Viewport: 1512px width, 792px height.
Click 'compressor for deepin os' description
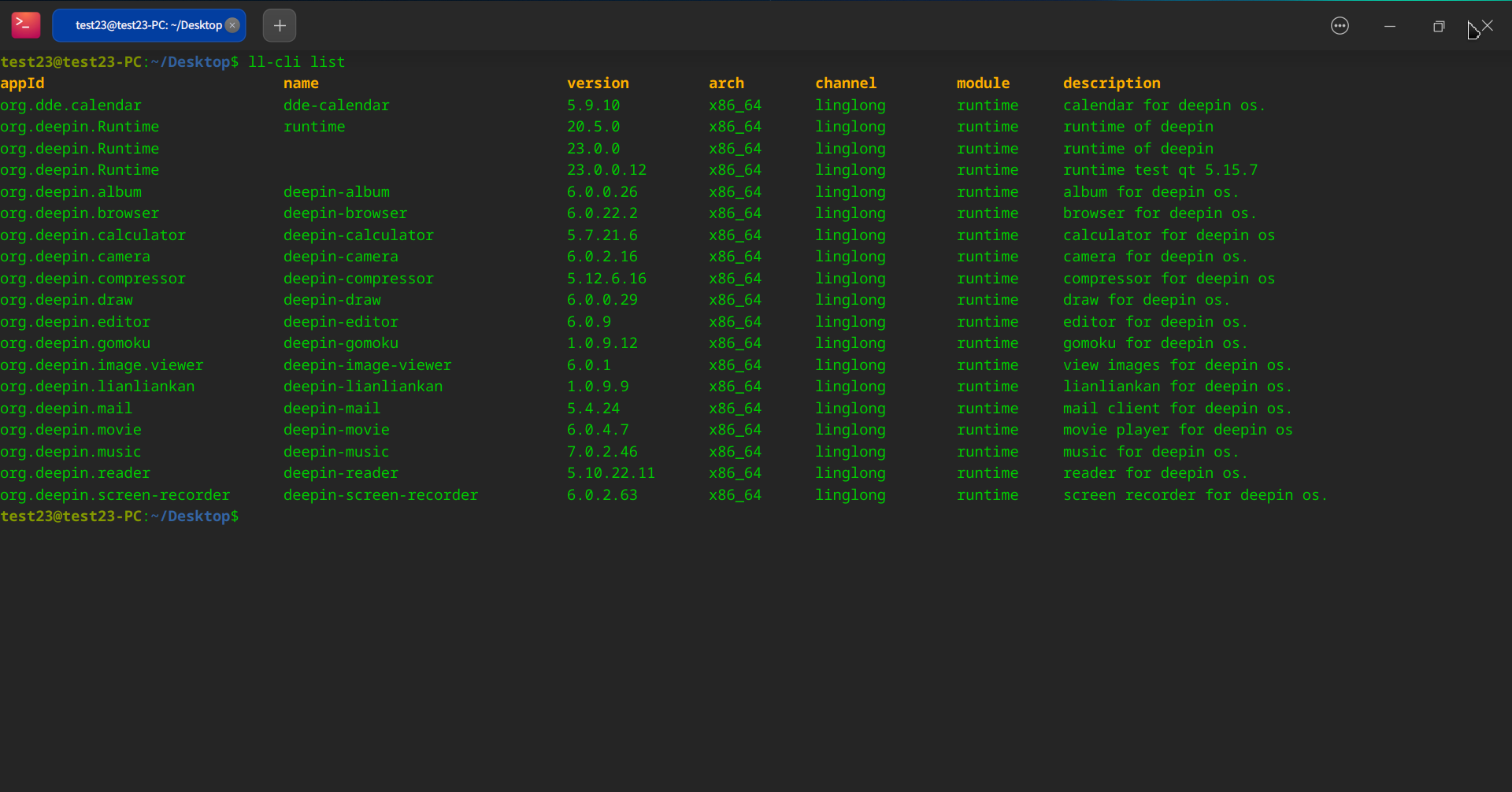point(1169,279)
